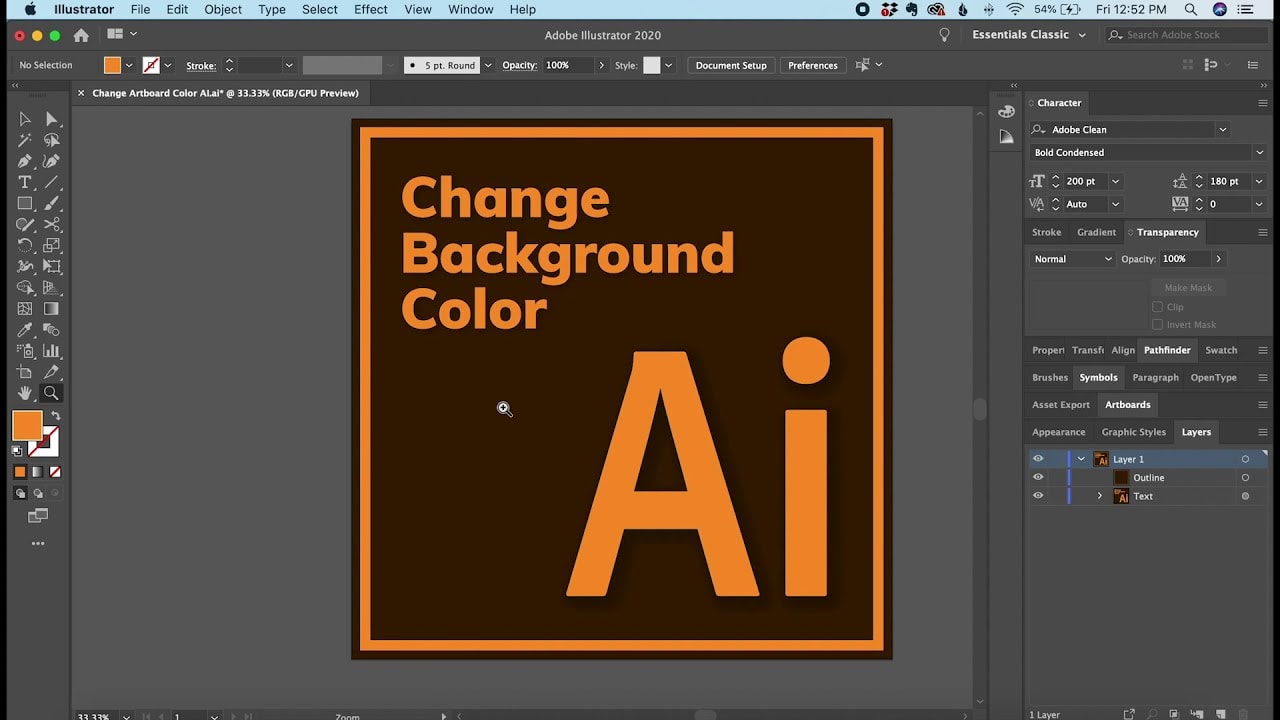Open the Essentials Classic workspace dropdown

tap(1029, 35)
